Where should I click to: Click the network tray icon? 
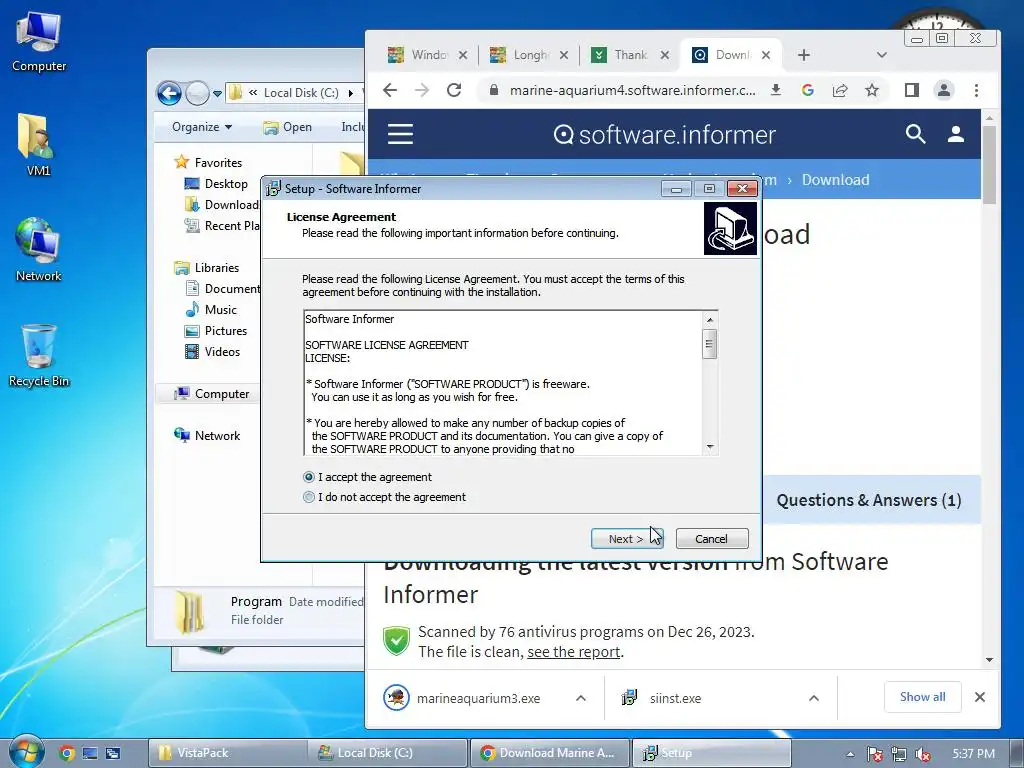coord(899,754)
